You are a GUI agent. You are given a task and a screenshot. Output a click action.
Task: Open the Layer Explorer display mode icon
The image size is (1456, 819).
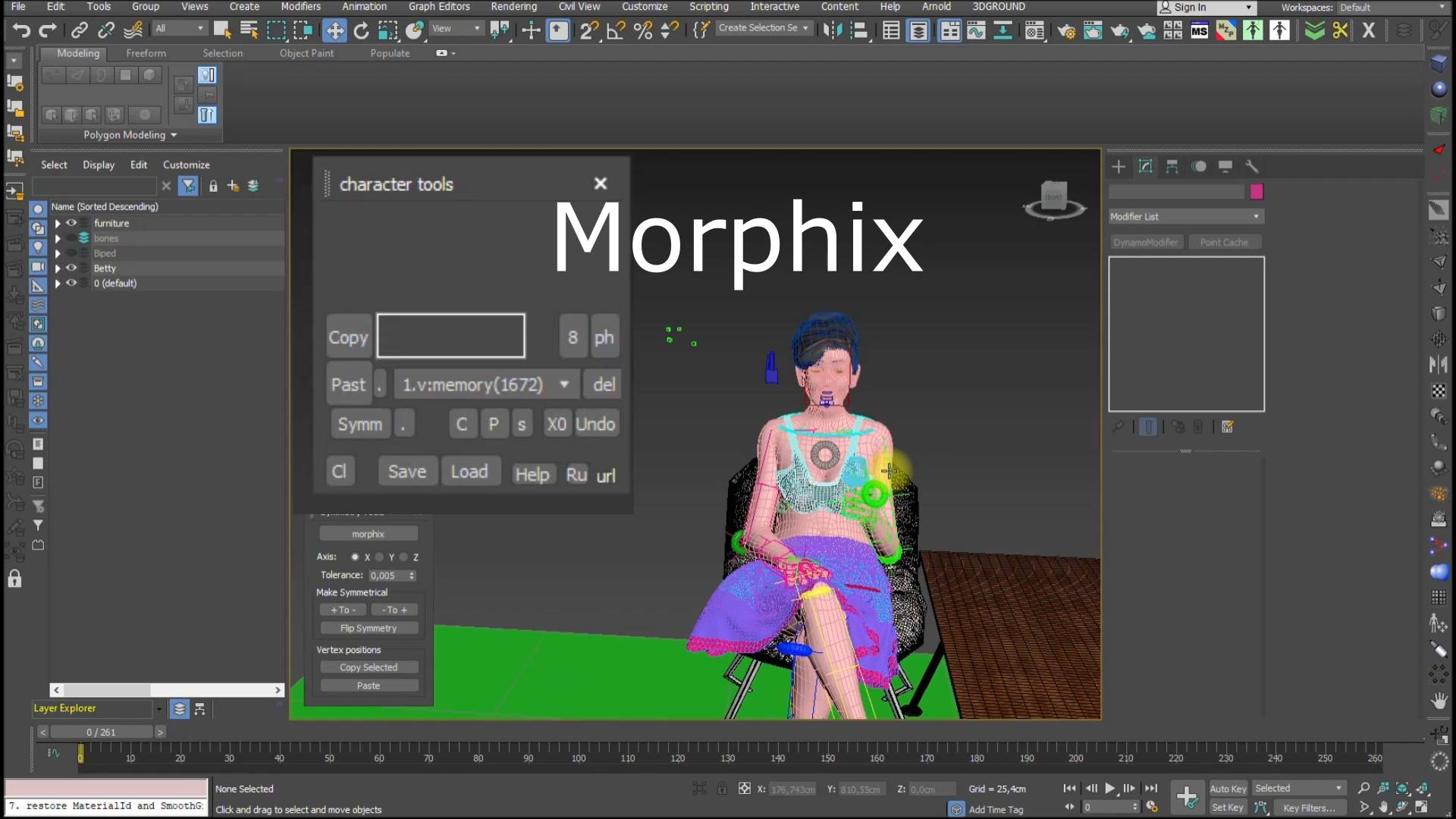click(179, 709)
